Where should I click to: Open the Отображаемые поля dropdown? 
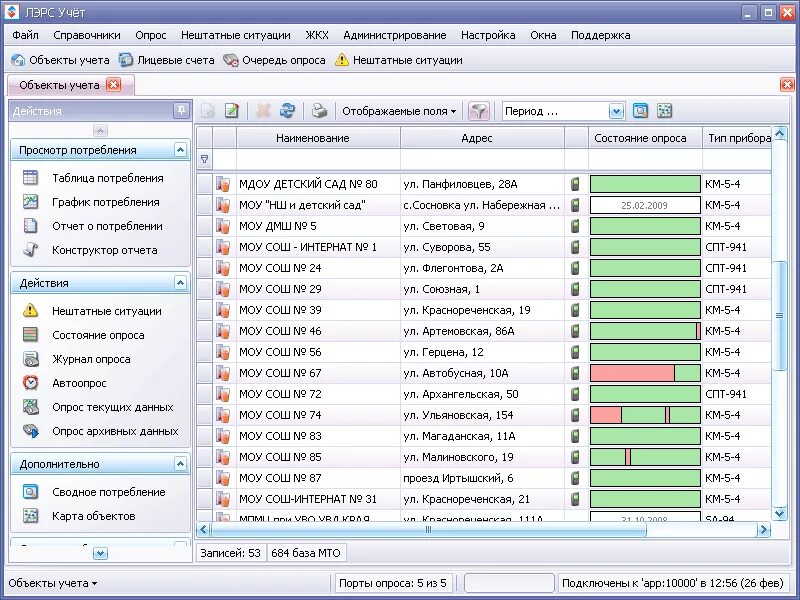399,111
